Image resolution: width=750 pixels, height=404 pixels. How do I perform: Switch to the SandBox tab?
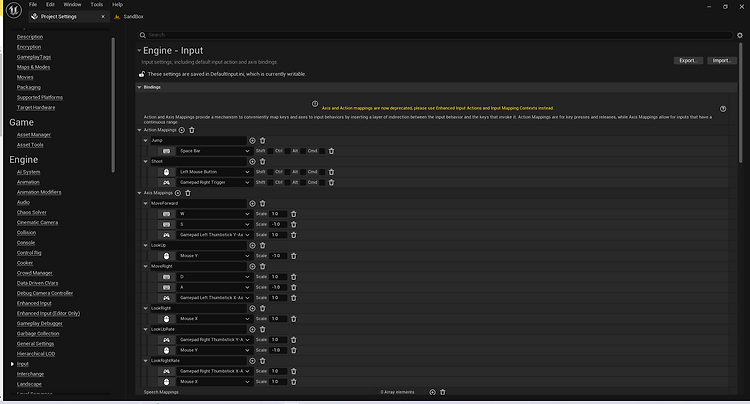129,17
